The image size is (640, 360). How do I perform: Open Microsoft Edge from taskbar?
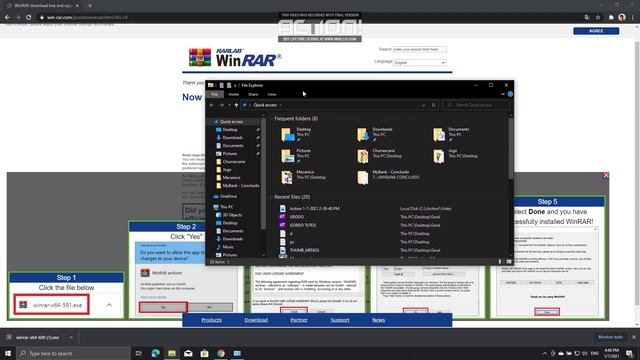point(156,353)
